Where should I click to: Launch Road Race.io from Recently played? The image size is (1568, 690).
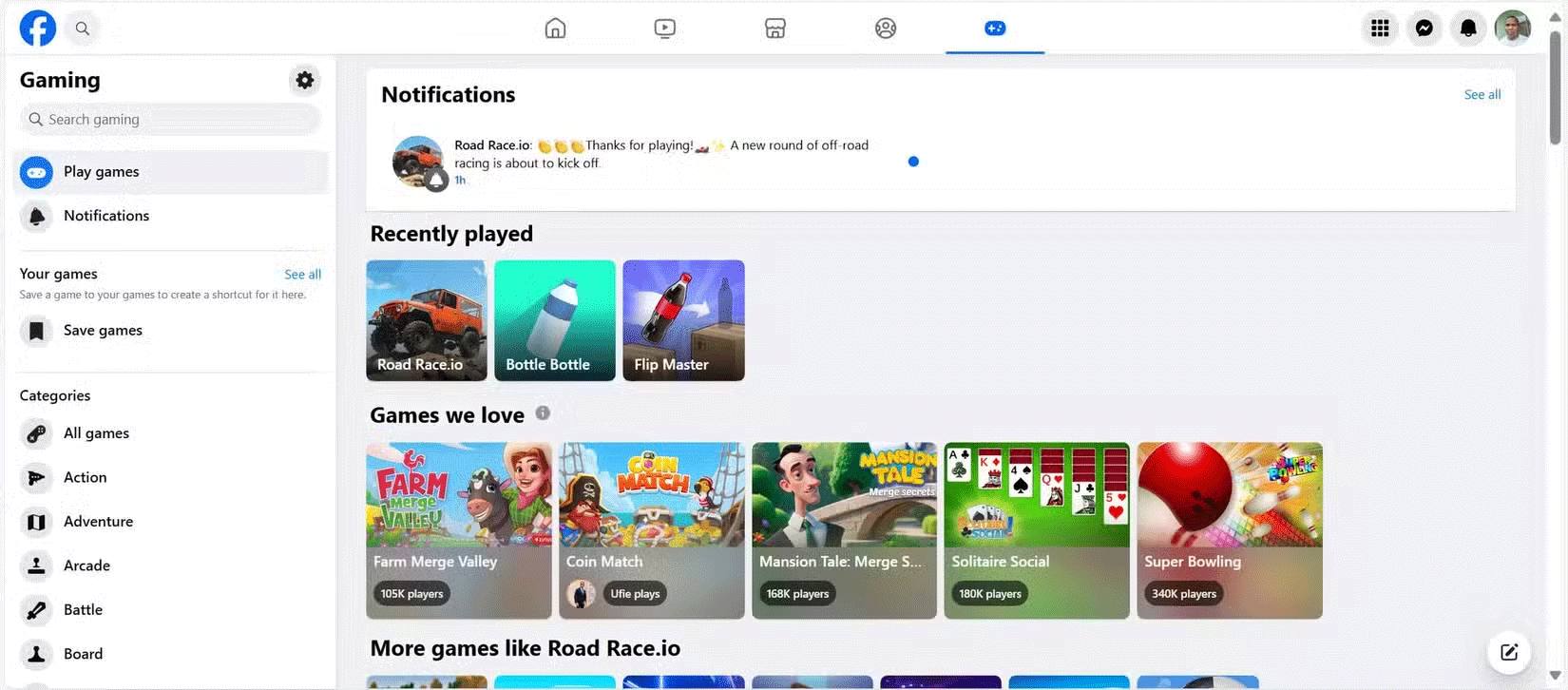427,320
